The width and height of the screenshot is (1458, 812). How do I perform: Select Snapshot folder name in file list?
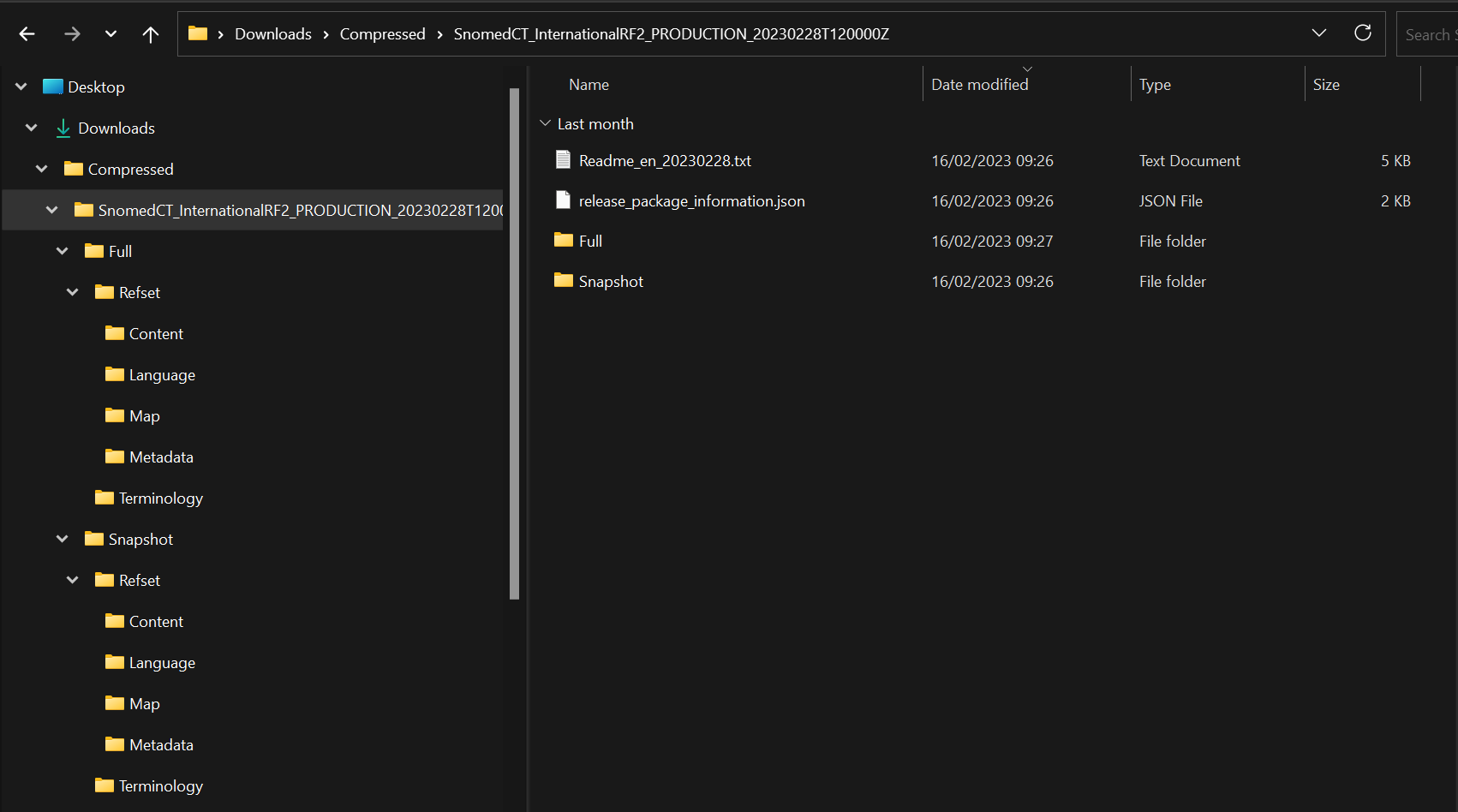[x=611, y=282]
